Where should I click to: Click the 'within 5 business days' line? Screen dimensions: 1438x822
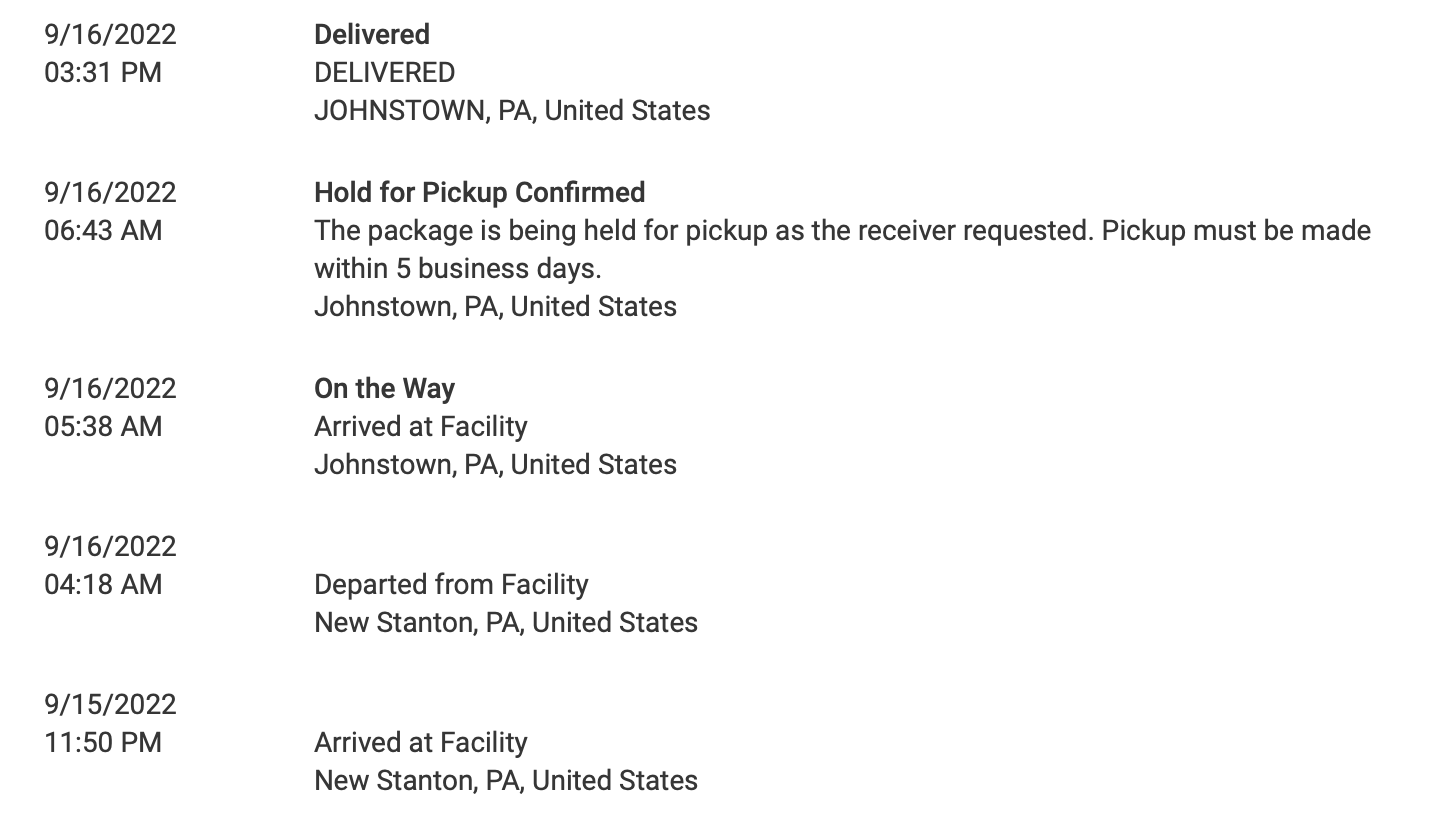click(x=458, y=268)
